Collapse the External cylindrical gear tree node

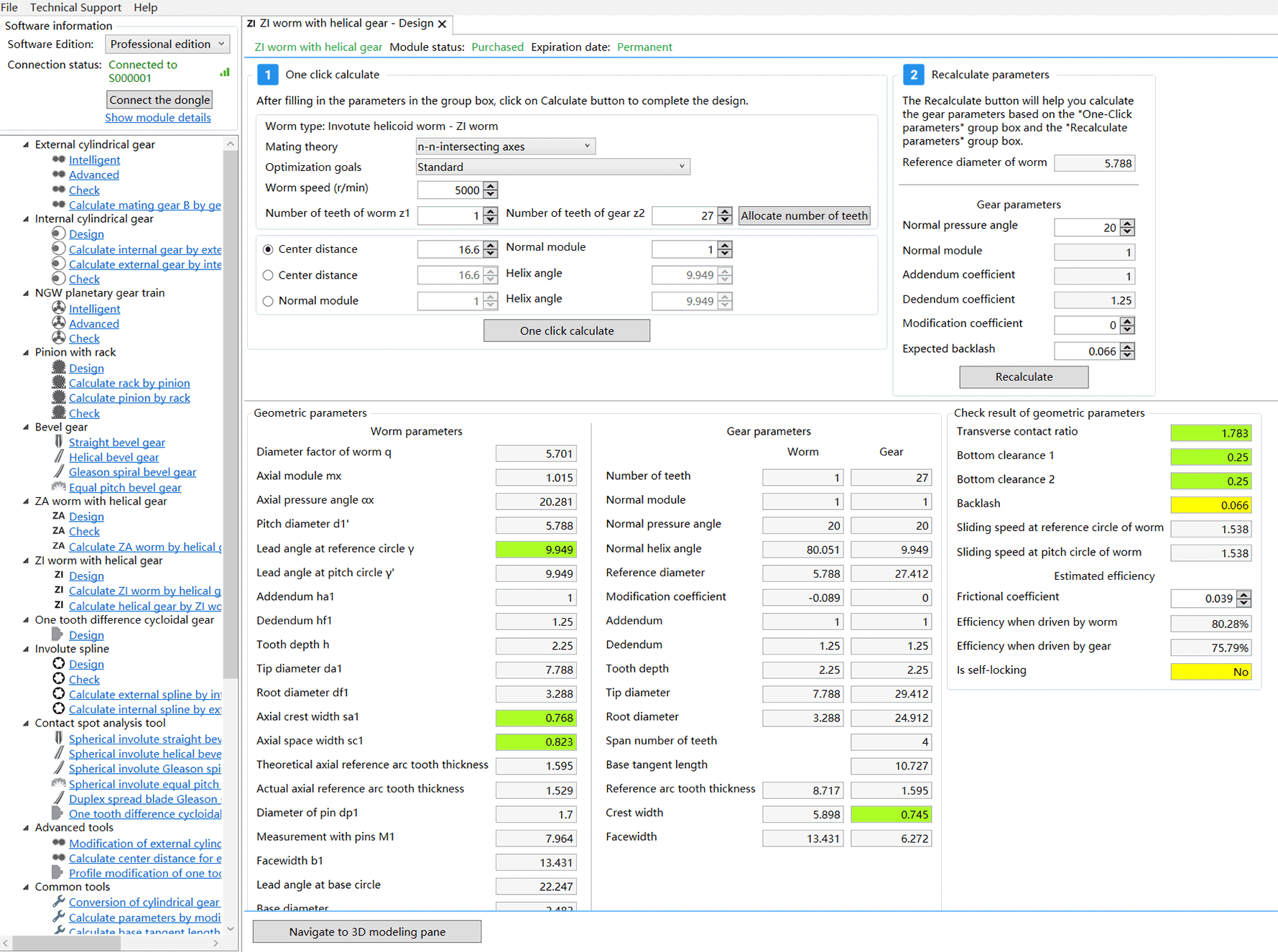pos(27,144)
